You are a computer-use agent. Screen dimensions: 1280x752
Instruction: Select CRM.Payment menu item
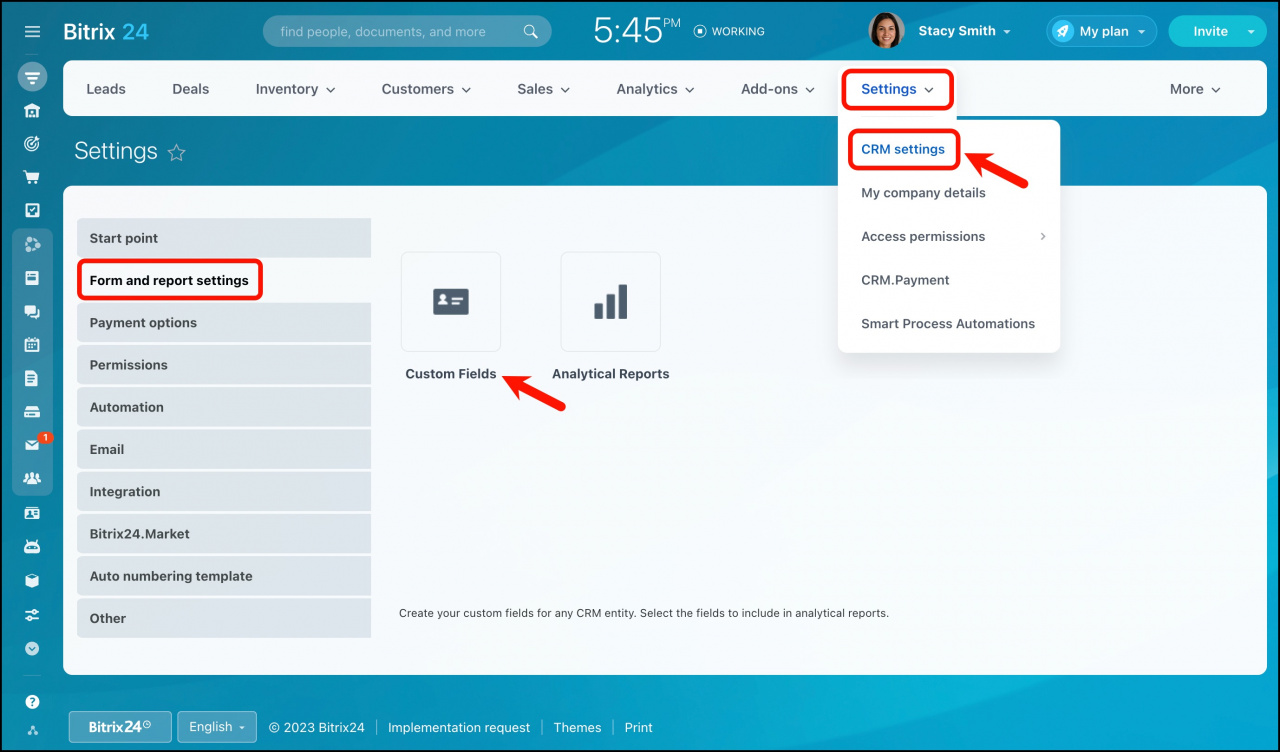pos(905,280)
